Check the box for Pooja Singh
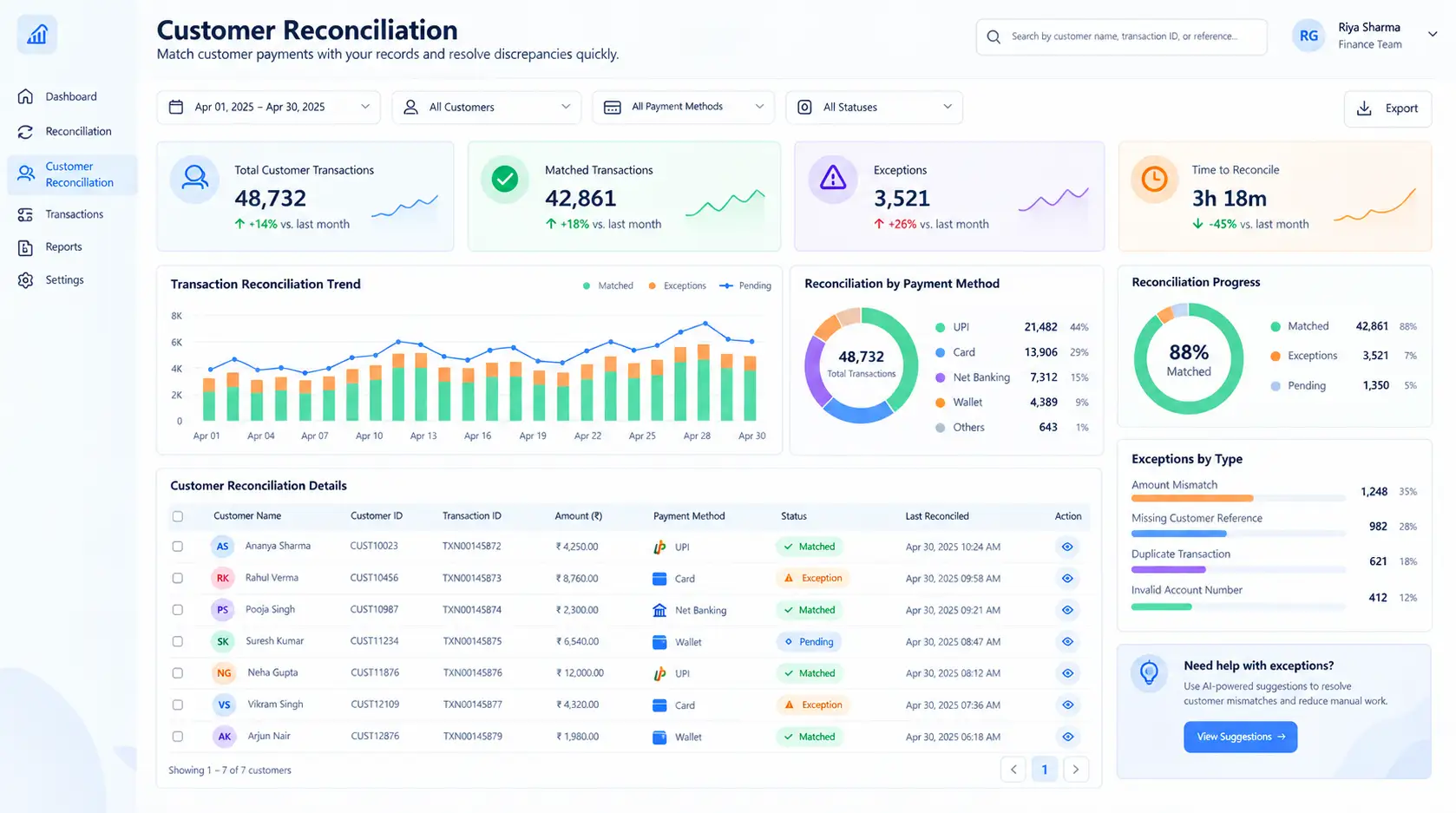Image resolution: width=1456 pixels, height=813 pixels. [178, 610]
